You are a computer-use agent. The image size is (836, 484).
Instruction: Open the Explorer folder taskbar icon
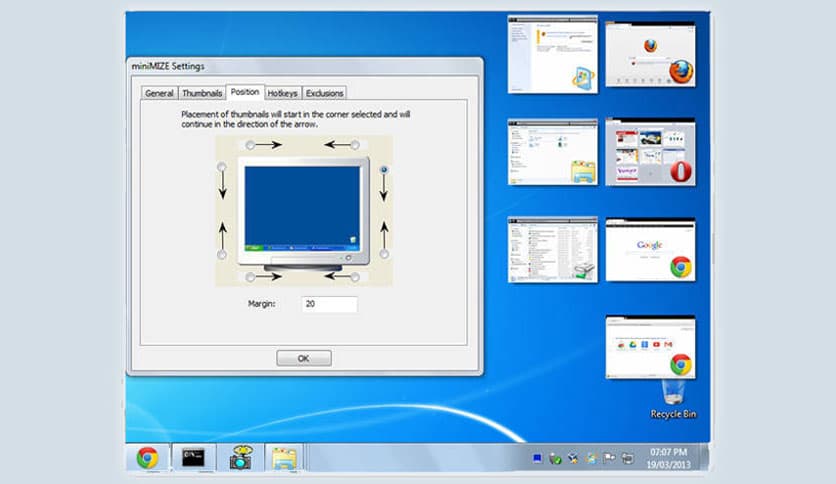click(284, 457)
